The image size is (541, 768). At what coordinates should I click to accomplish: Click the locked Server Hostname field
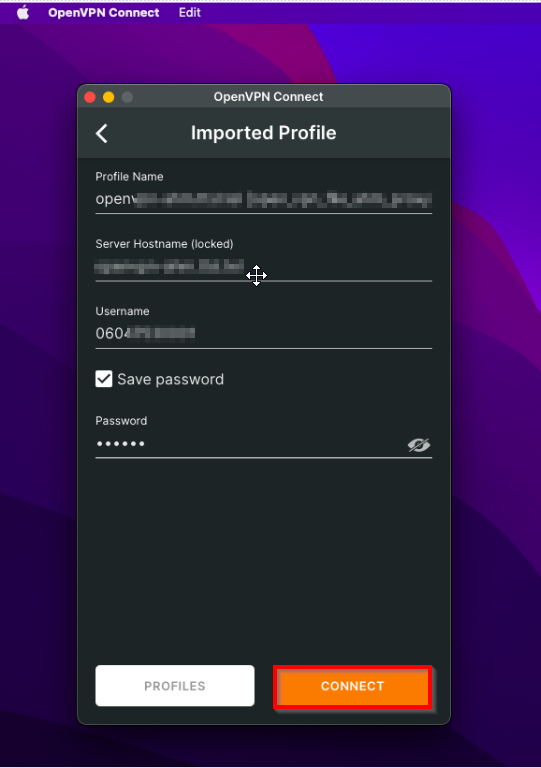pos(263,267)
